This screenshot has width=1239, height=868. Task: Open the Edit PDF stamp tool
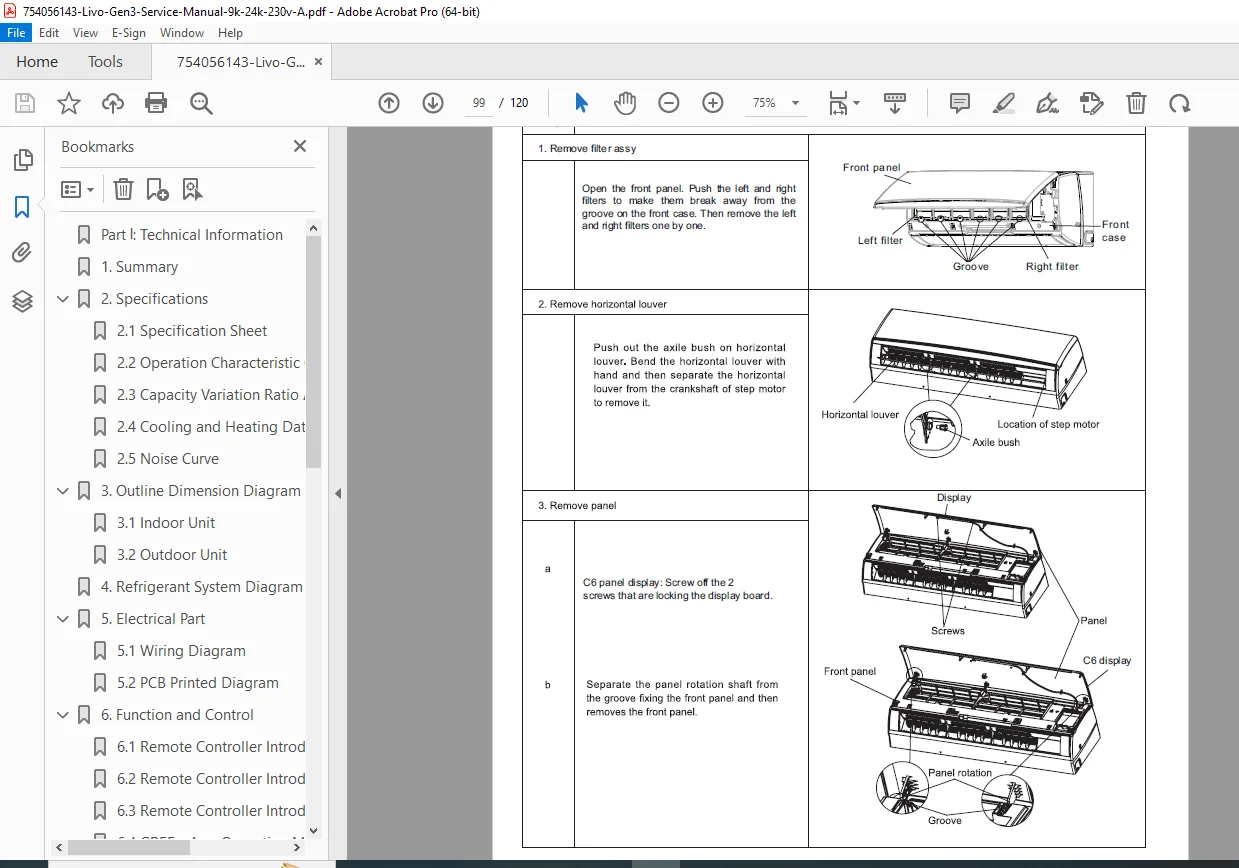1092,103
